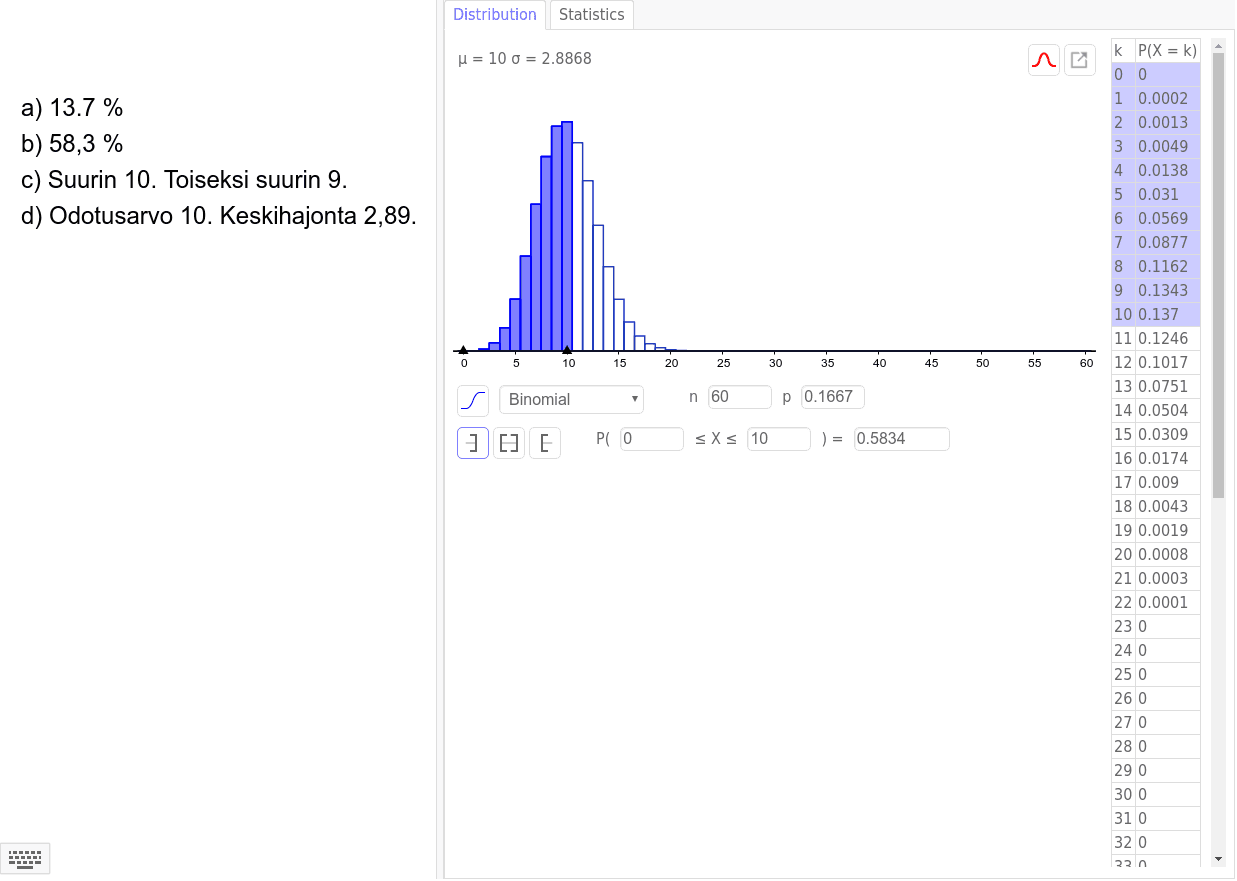Select table cell 0.0008
The height and width of the screenshot is (881, 1237).
1168,554
